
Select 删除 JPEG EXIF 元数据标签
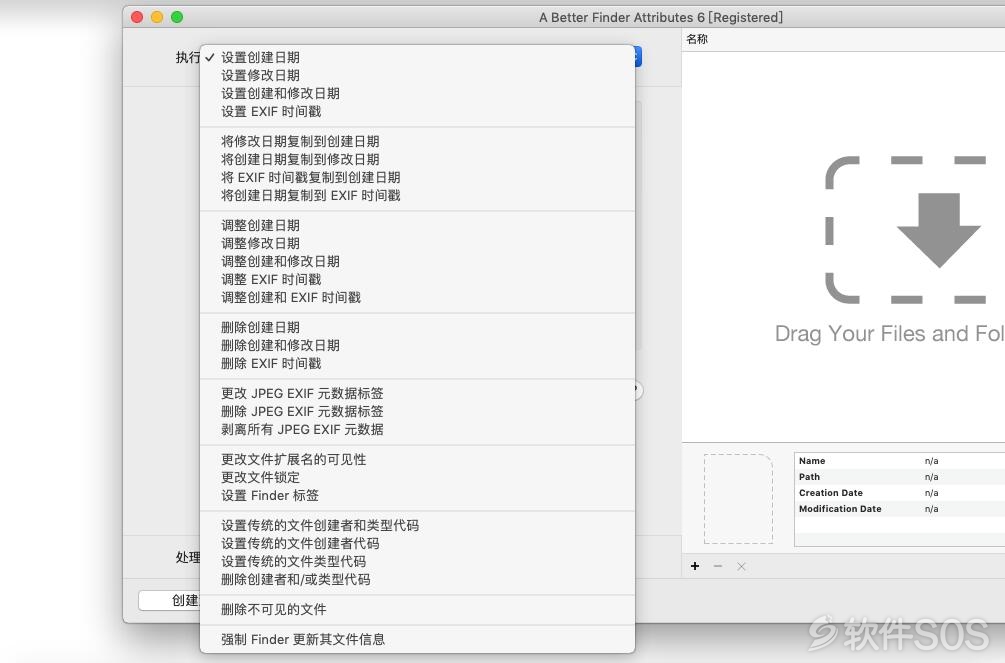pyautogui.click(x=417, y=411)
